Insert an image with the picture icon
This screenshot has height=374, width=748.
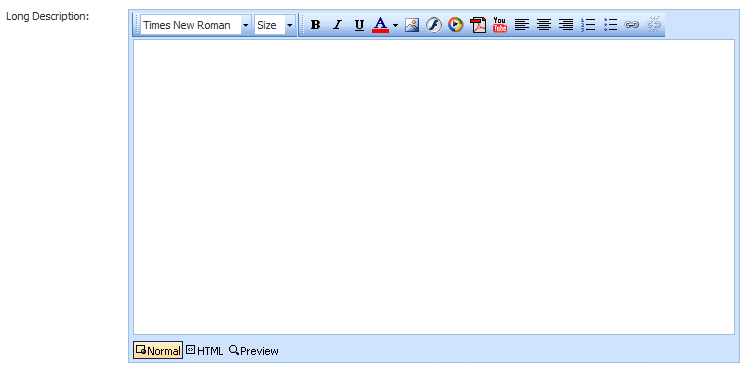click(x=412, y=25)
